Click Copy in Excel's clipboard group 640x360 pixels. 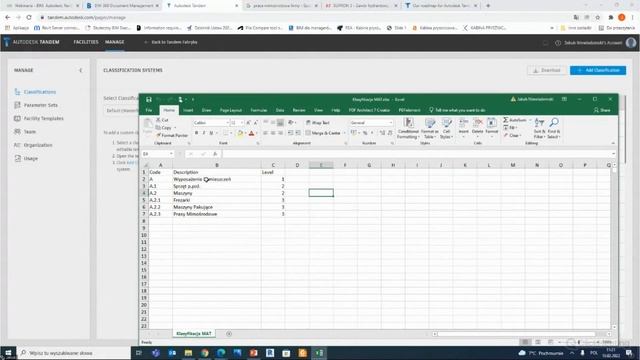pos(164,128)
